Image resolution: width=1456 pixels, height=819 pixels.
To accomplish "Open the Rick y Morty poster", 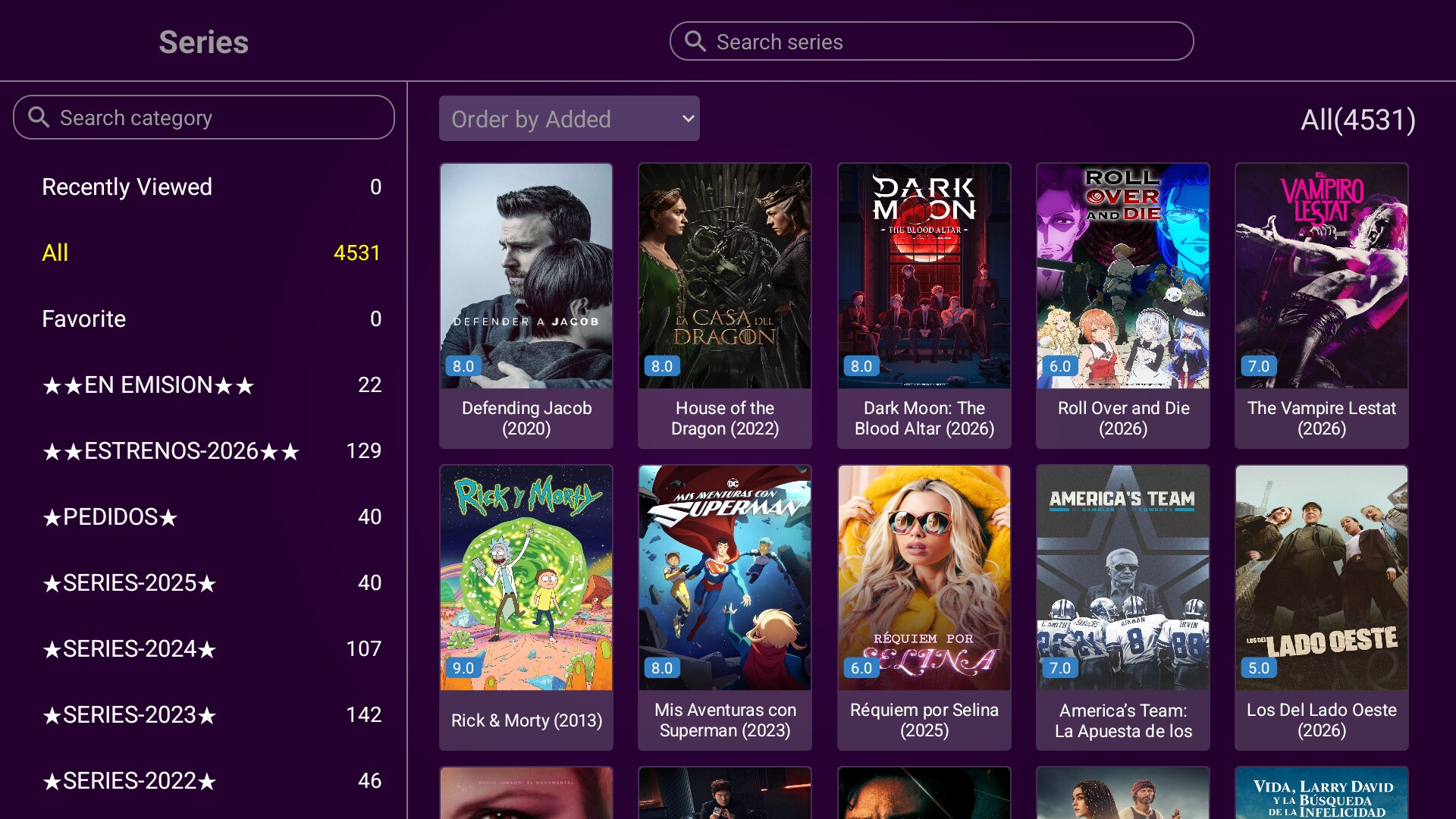I will pos(526,578).
